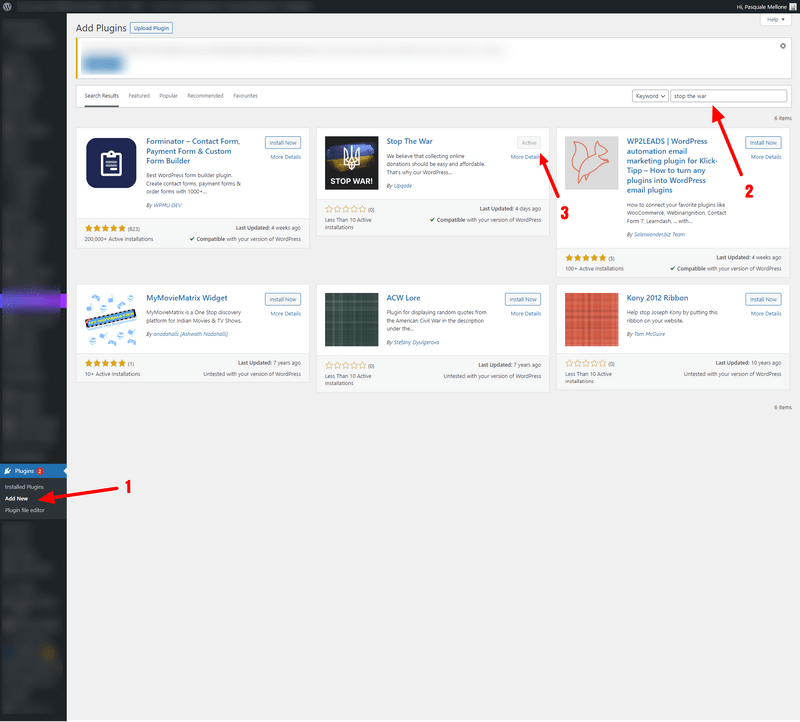Screen dimensions: 800x722
Task: Click the user avatar next to Pasquale Mellone
Action: point(793,7)
